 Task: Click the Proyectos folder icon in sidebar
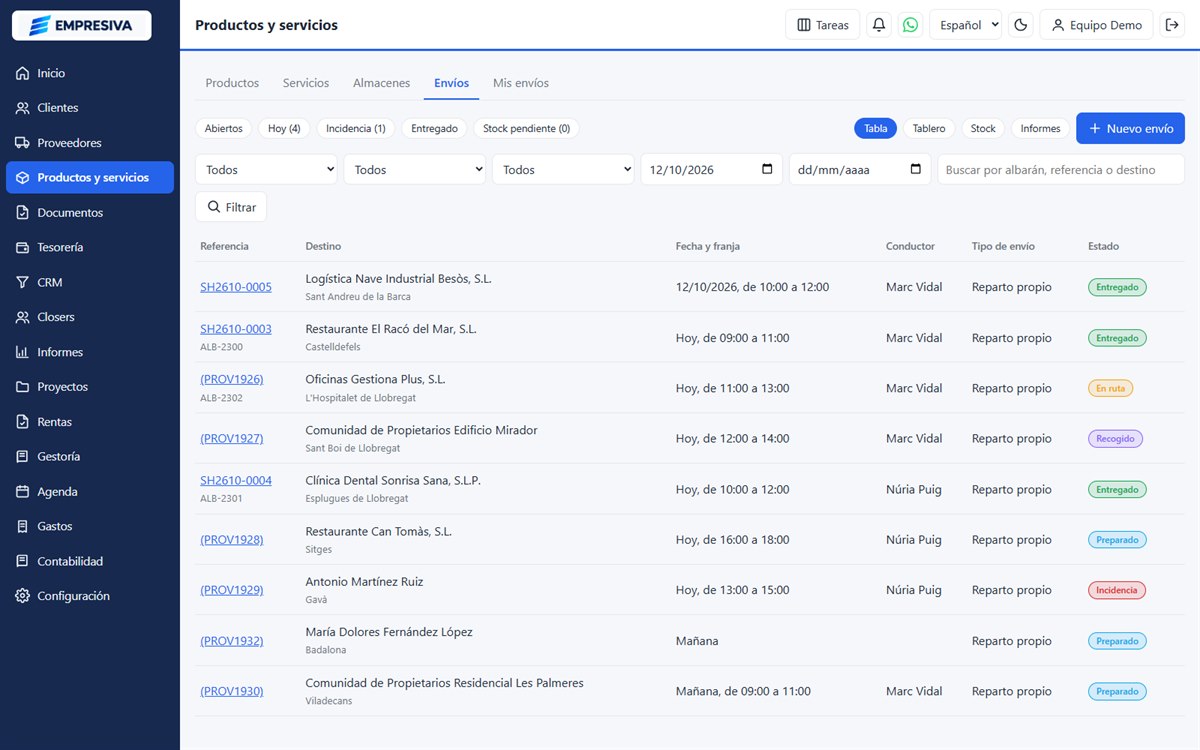23,387
